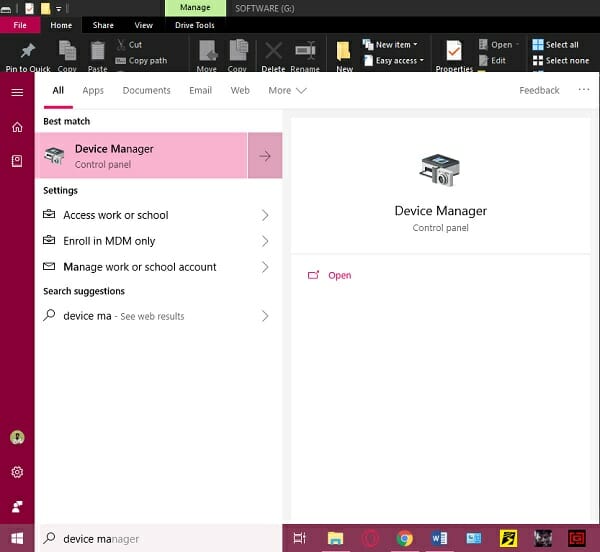This screenshot has width=600, height=552.
Task: Expand Access work or school chevron
Action: click(x=265, y=215)
